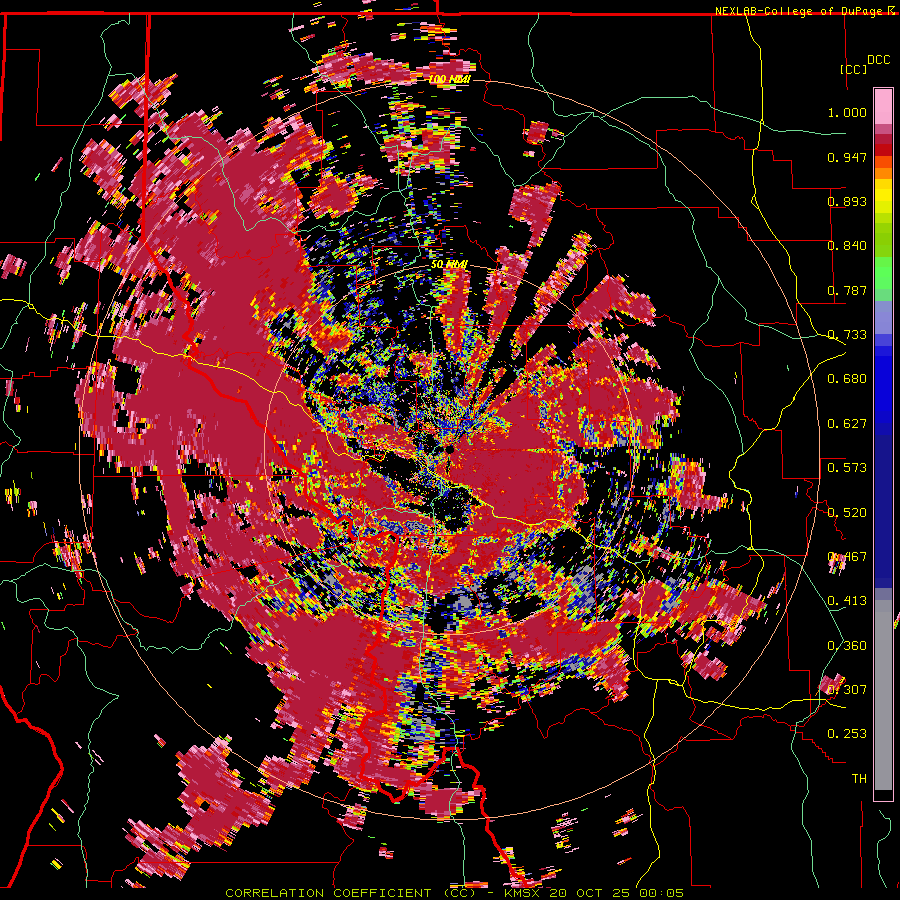This screenshot has height=900, width=900.
Task: Click the Correlation Coefficient KMSX caption
Action: click(x=454, y=893)
